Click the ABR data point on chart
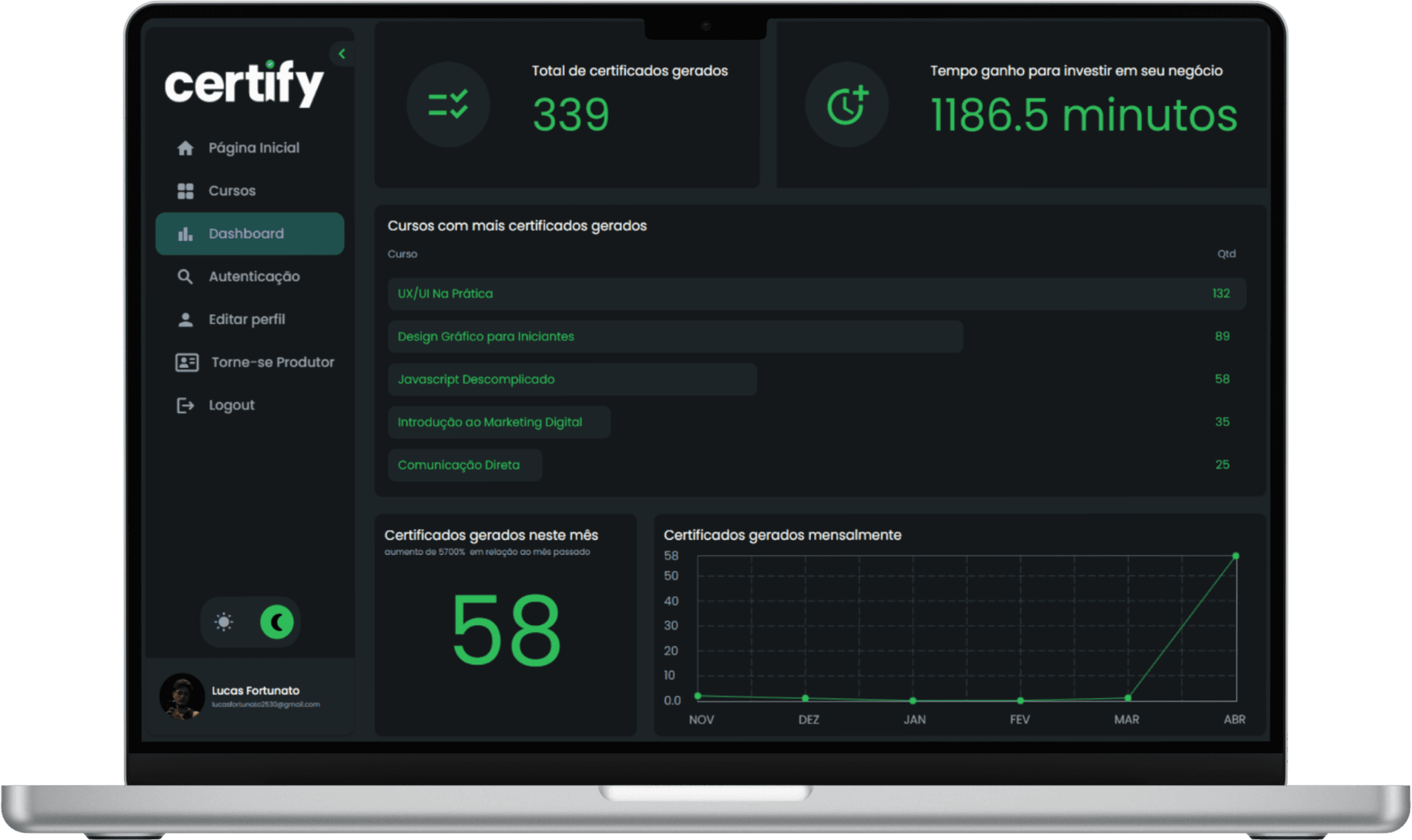The width and height of the screenshot is (1412, 840). coord(1235,556)
